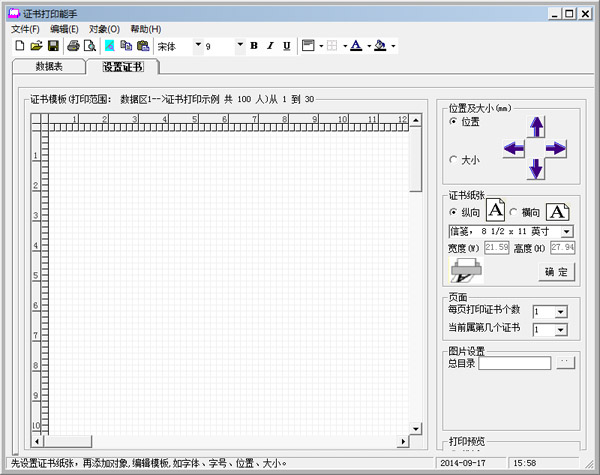Click the left arrow to move the object
The image size is (600, 475).
514,149
